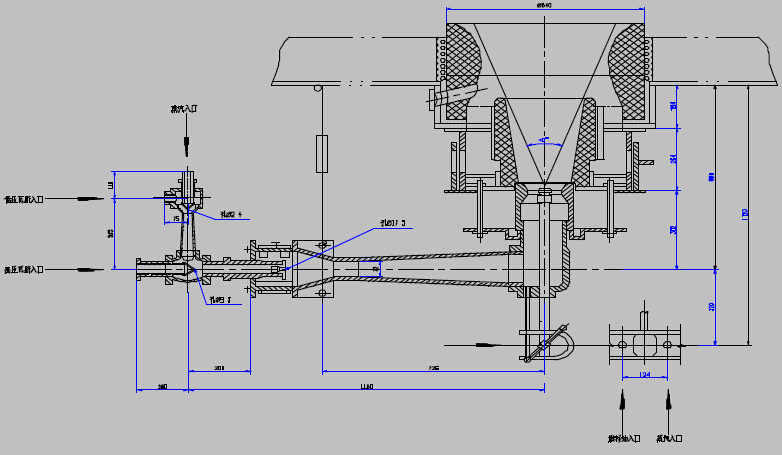Click the right upward arrow under the bracket

667,402
